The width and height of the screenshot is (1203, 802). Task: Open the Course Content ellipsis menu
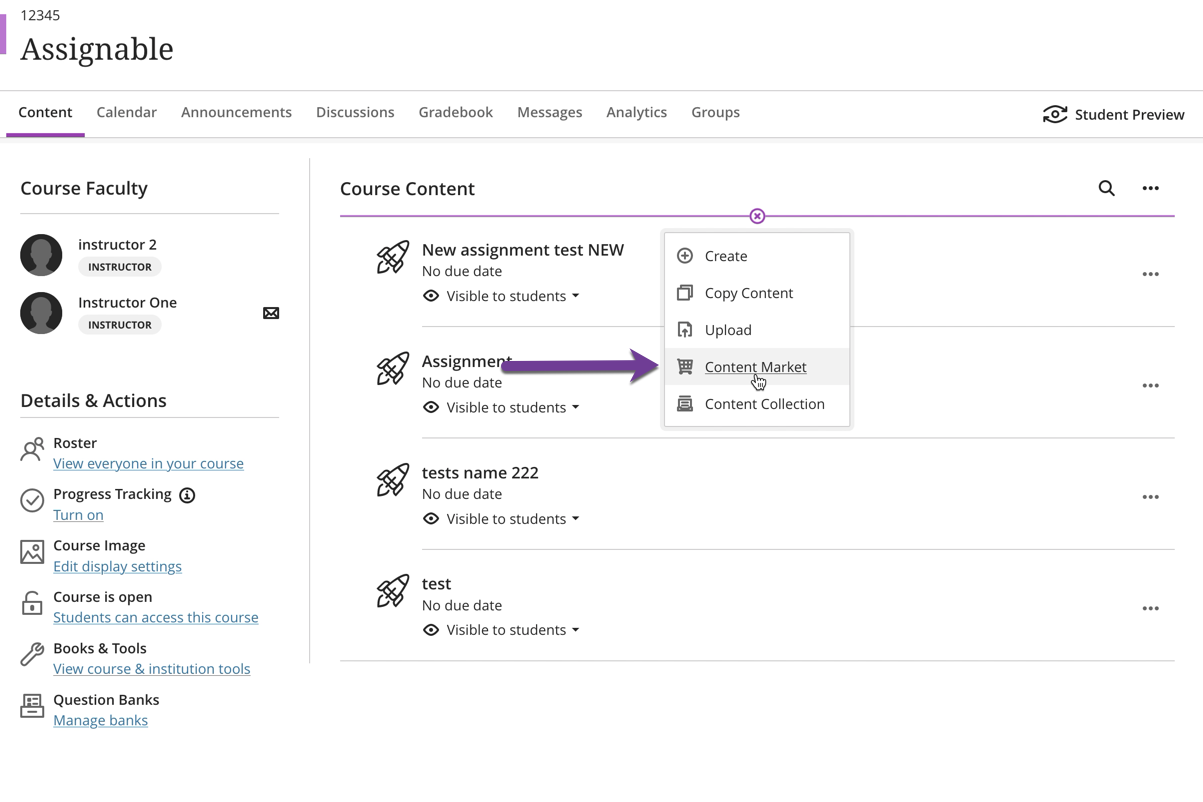pos(1150,188)
